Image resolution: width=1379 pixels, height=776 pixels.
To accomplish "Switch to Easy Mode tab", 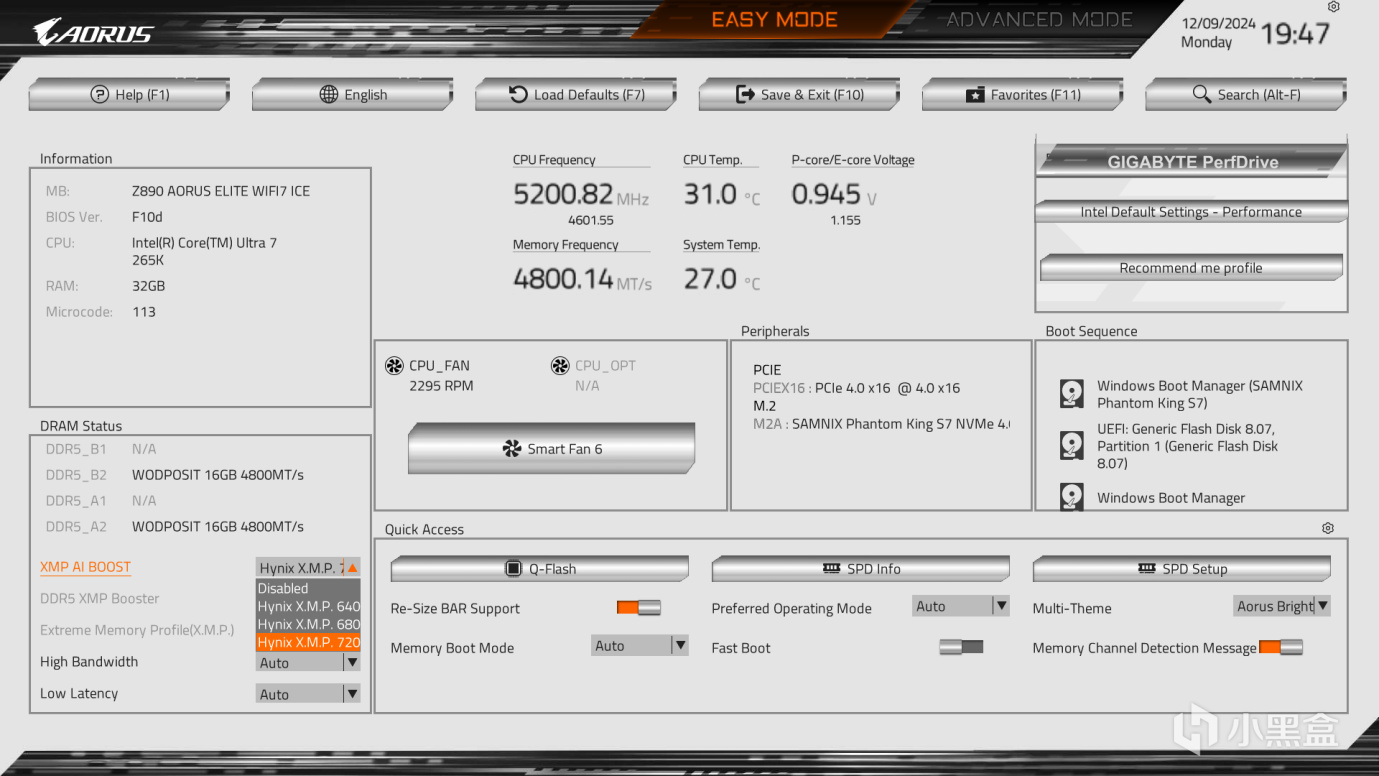I will pos(774,19).
